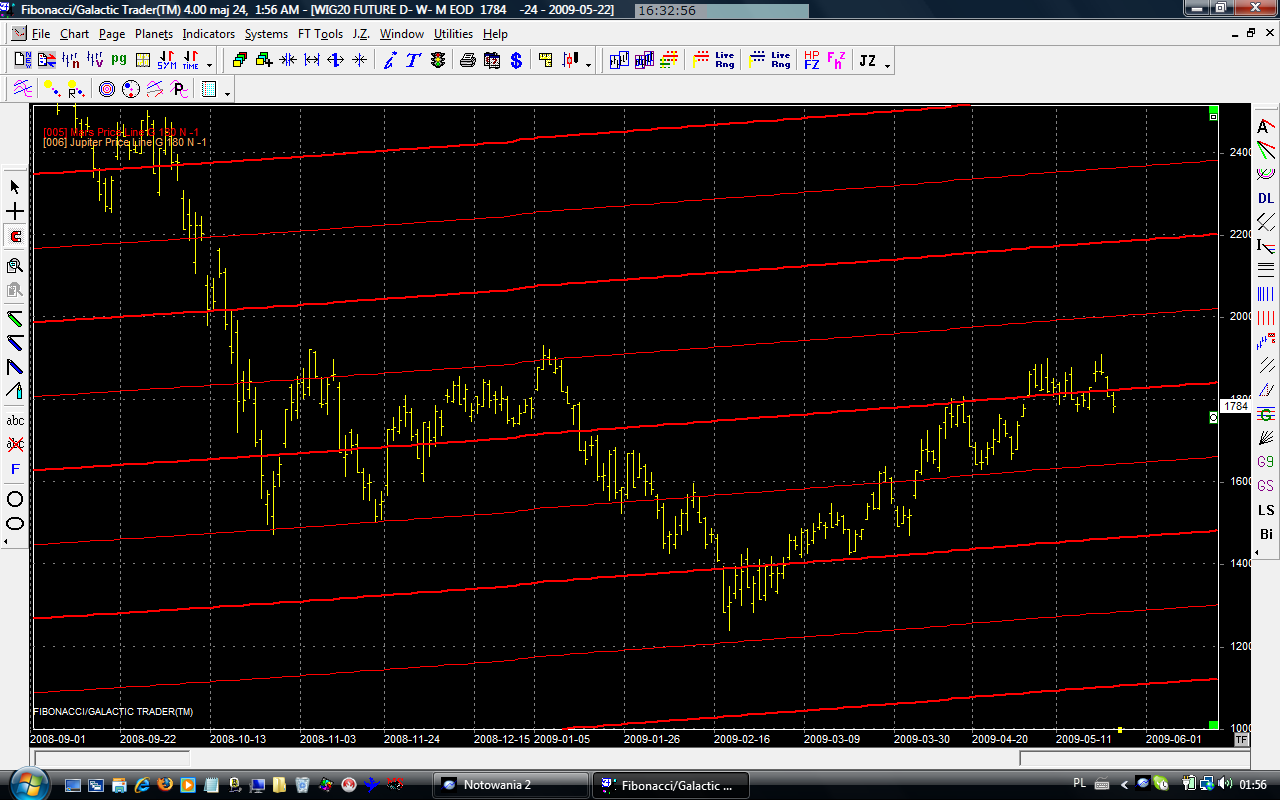Screen dimensions: 1280x800
Task: Click the Windows Start button
Action: click(x=22, y=784)
